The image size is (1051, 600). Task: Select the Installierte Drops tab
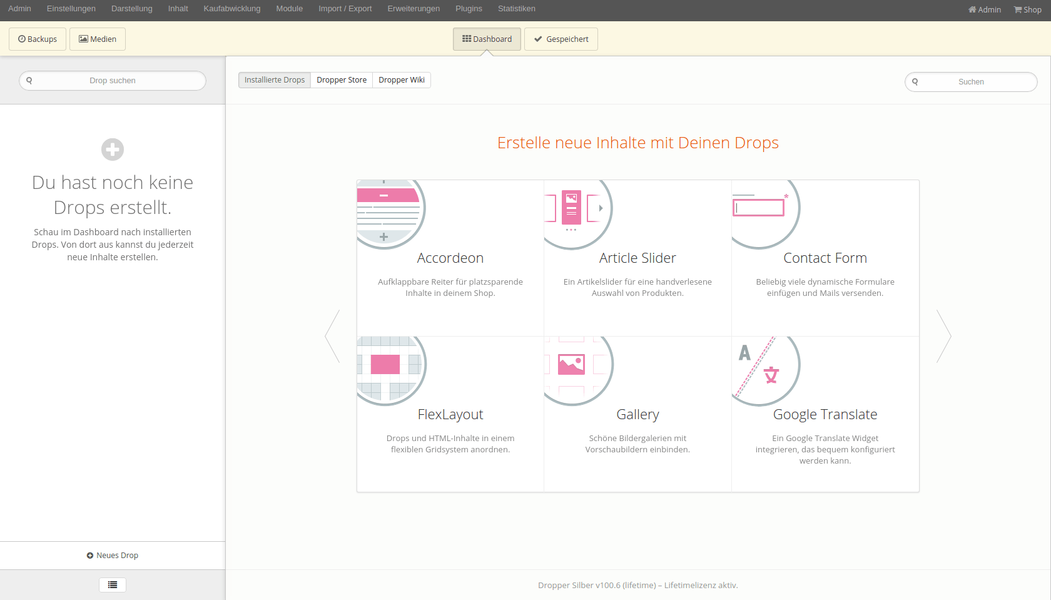(275, 80)
